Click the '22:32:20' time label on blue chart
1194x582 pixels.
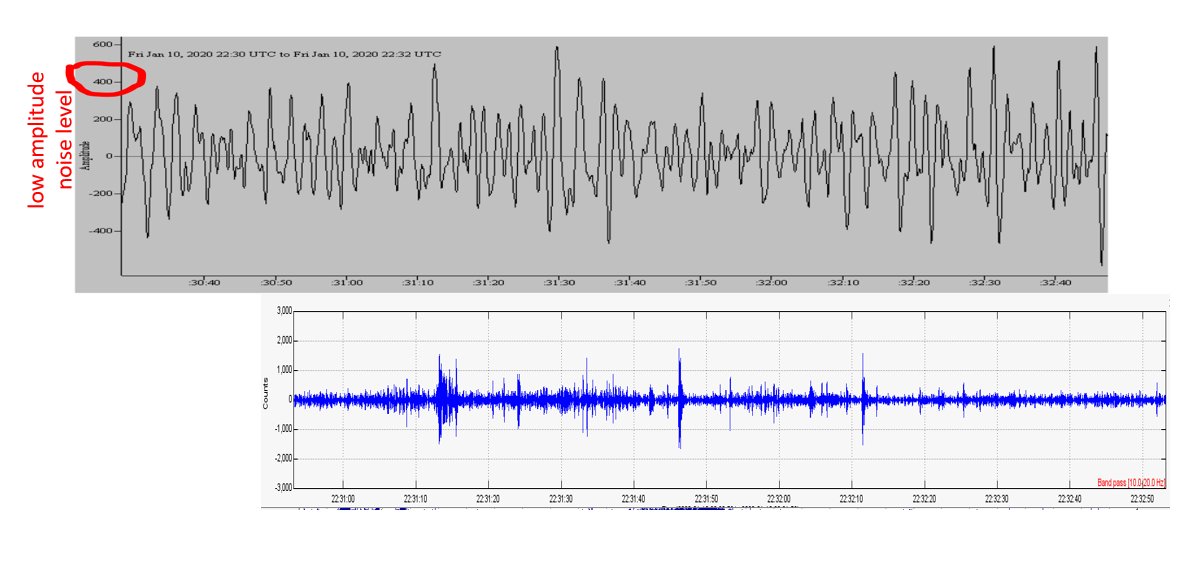tap(924, 499)
